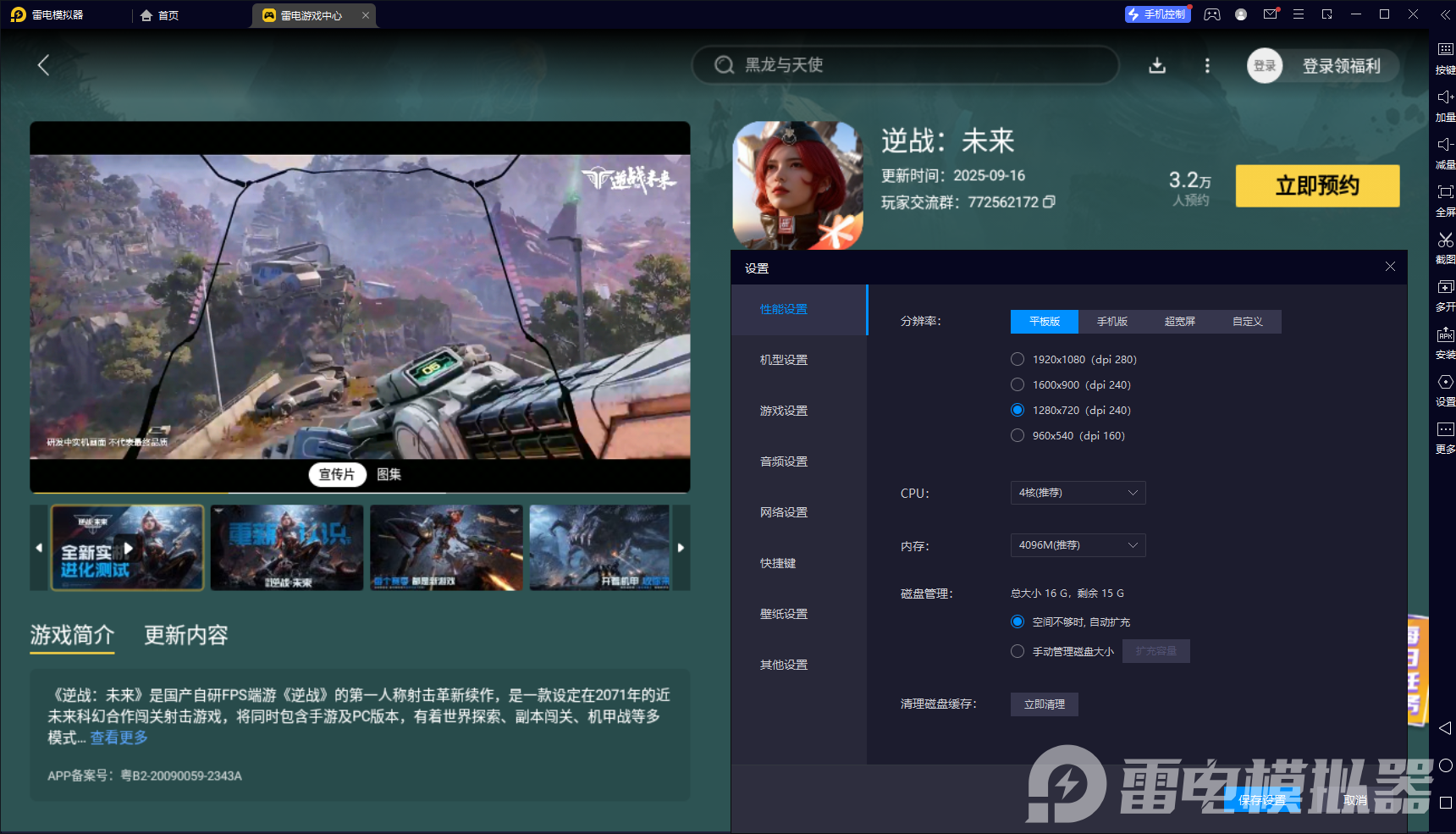The height and width of the screenshot is (834, 1456).
Task: Open keyboard mapping icon in sidebar
Action: (1445, 51)
